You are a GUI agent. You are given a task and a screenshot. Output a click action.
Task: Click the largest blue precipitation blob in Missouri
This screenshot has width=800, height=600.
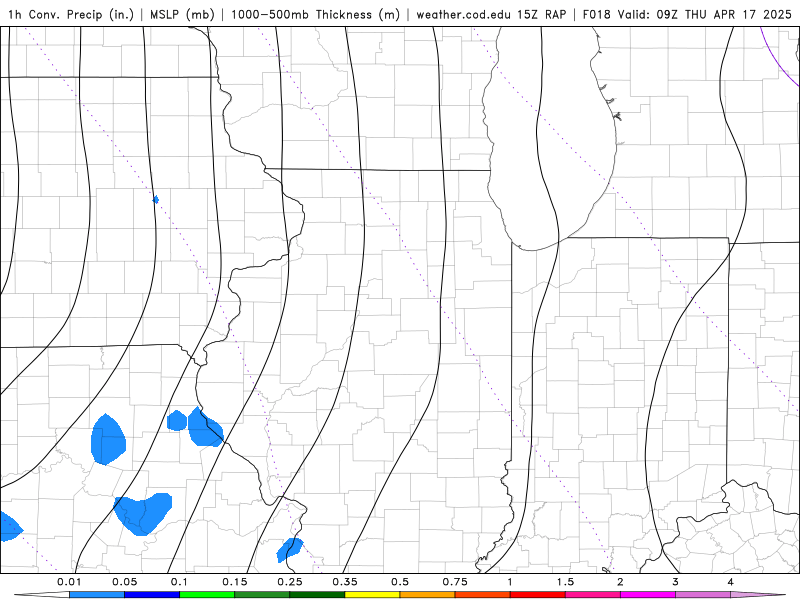click(x=143, y=513)
